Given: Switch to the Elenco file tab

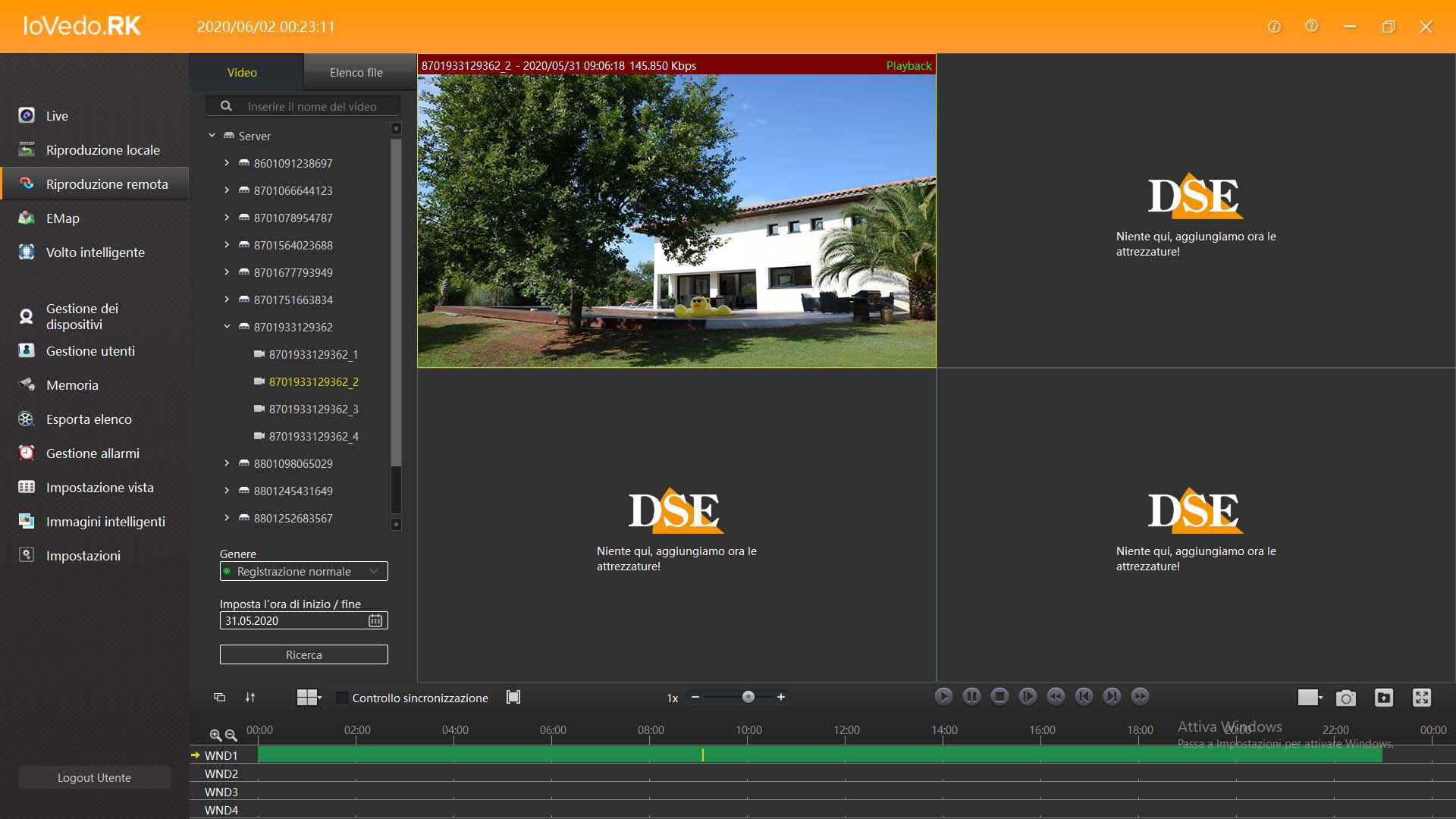Looking at the screenshot, I should 356,73.
